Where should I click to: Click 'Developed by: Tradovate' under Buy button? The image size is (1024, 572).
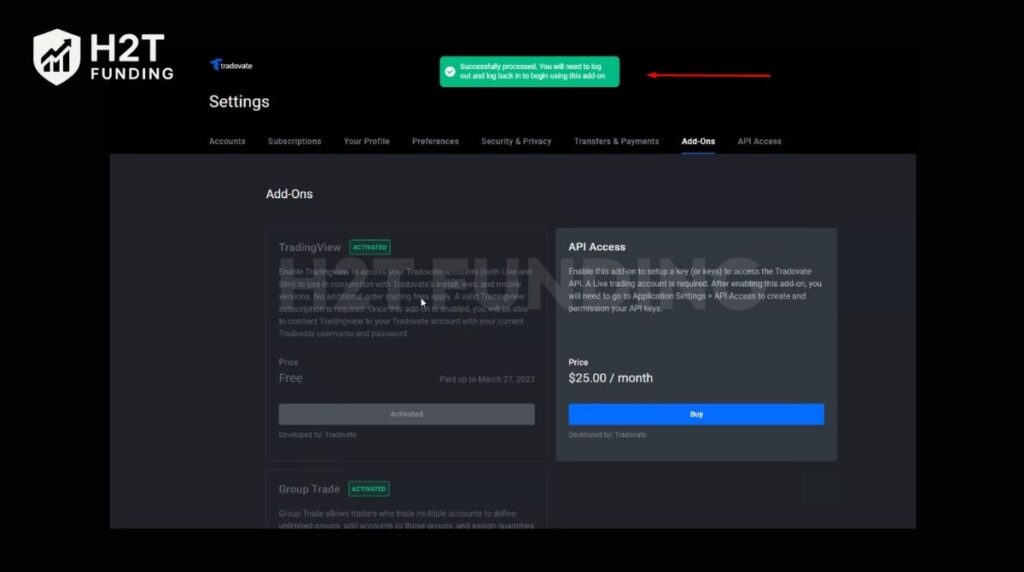pos(607,435)
